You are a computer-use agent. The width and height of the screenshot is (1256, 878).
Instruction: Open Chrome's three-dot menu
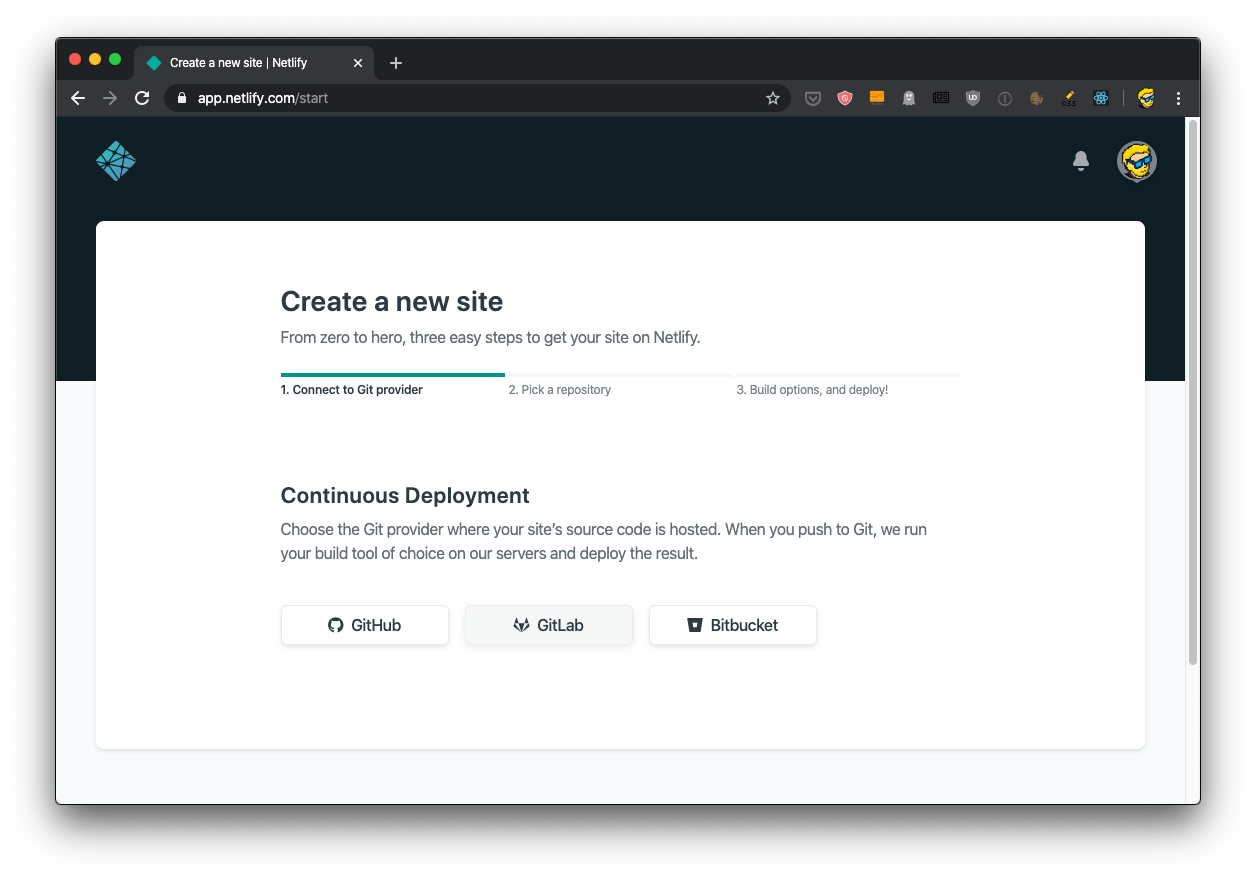point(1178,98)
